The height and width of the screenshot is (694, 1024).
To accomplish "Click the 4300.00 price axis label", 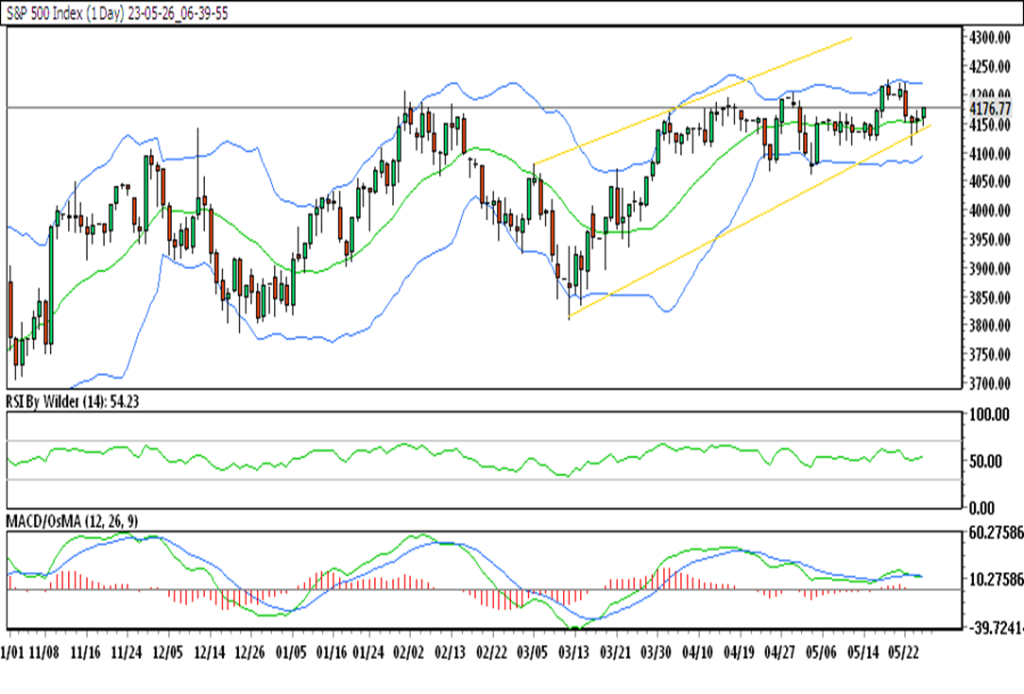I will [990, 37].
